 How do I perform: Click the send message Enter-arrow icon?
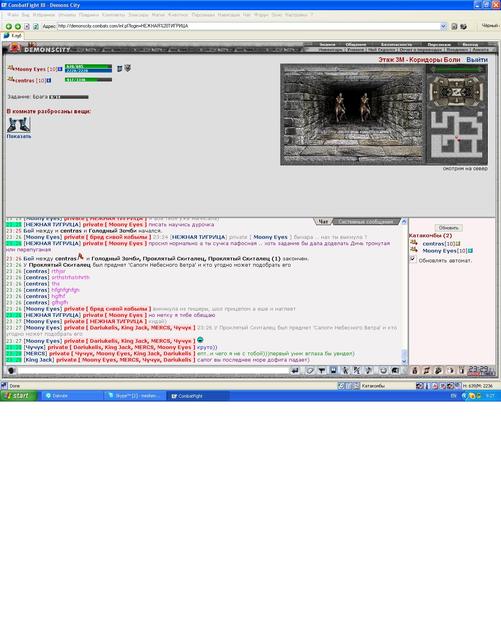coord(295,371)
